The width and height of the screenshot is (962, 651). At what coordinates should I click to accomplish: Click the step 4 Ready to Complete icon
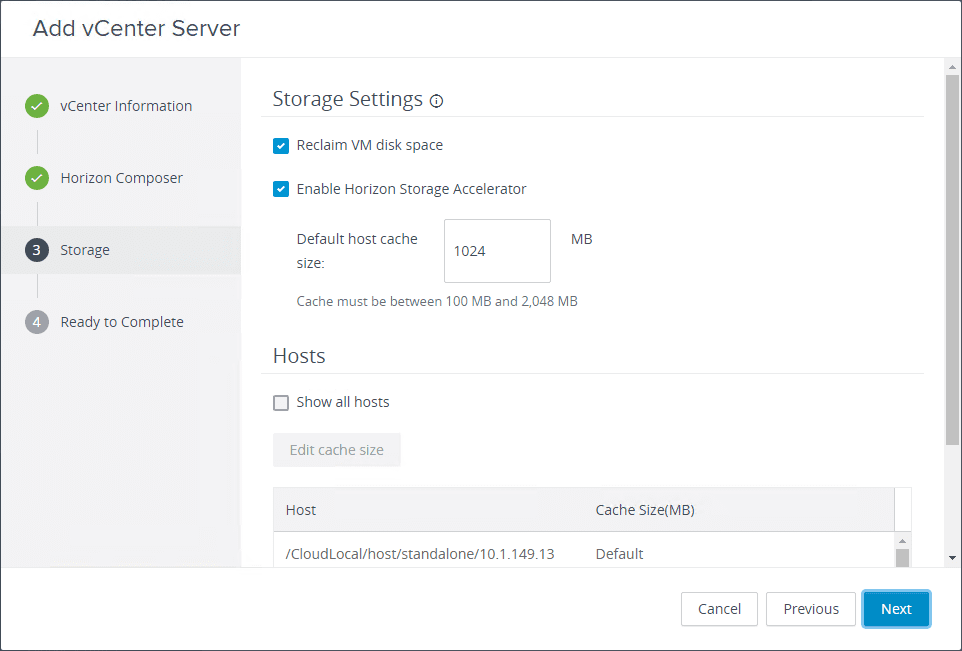[37, 322]
